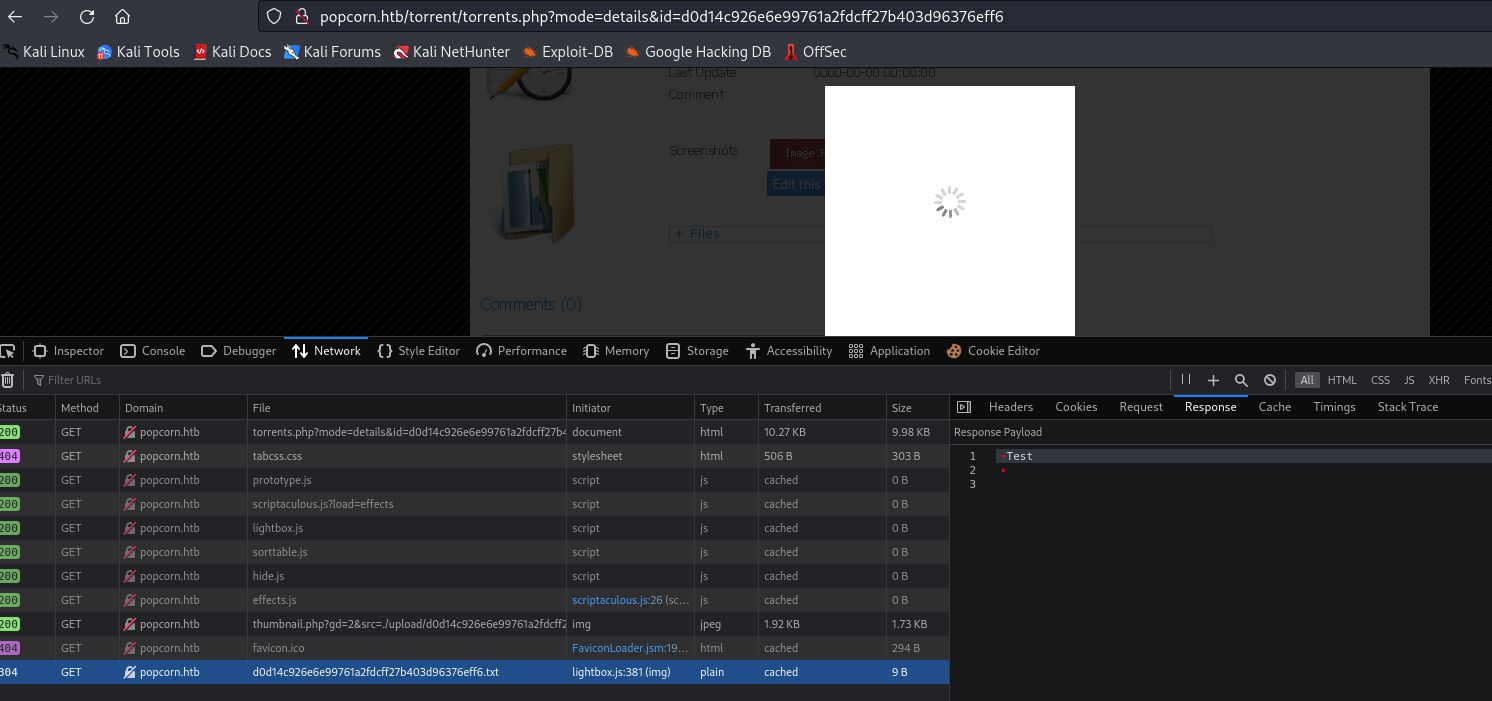The height and width of the screenshot is (701, 1492).
Task: Enable the XHR requests filter
Action: (1439, 380)
